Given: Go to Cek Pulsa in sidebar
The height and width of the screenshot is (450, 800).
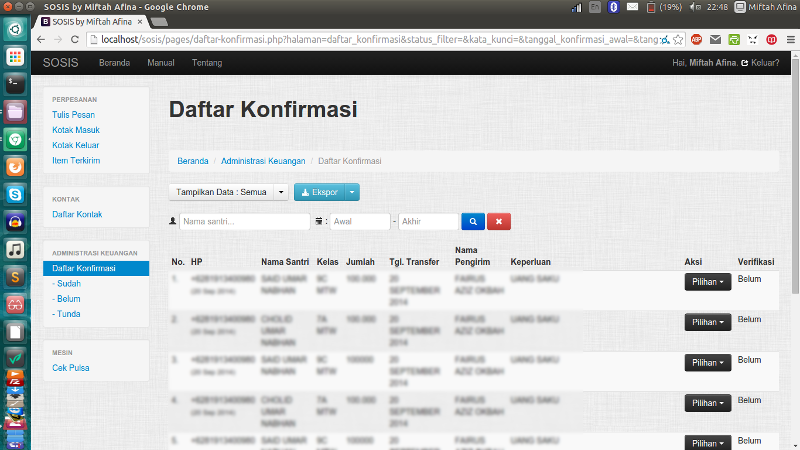Looking at the screenshot, I should [x=71, y=368].
